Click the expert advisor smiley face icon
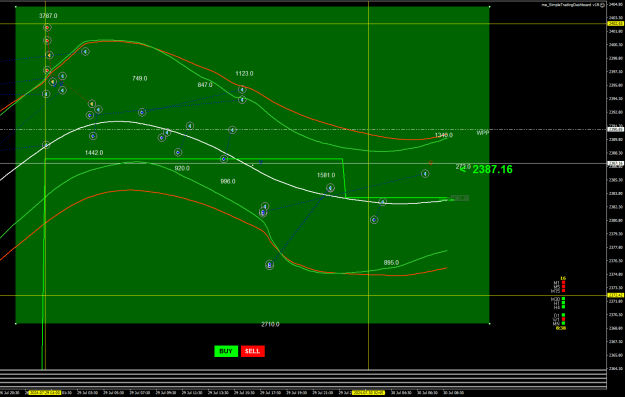625x397 pixels. (603, 5)
